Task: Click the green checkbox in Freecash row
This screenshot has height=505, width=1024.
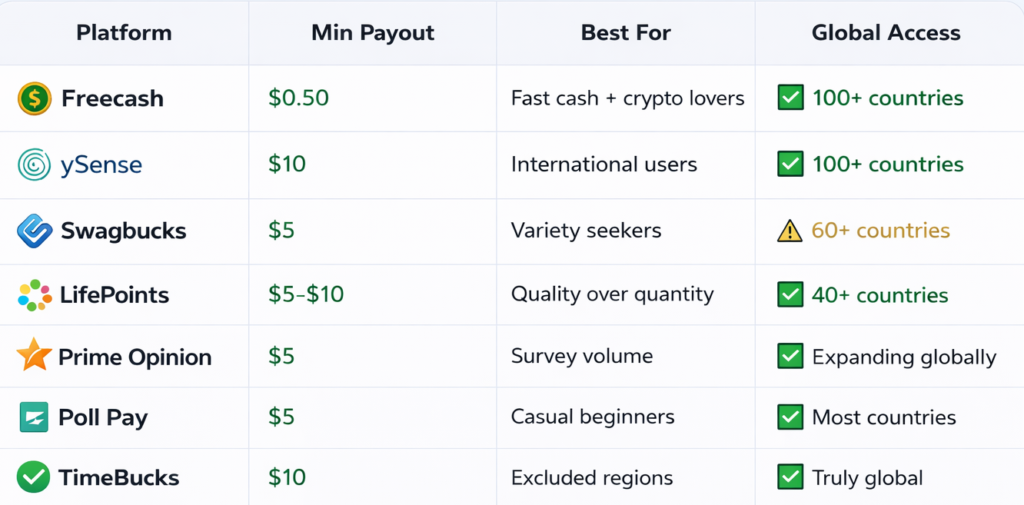Action: click(790, 98)
